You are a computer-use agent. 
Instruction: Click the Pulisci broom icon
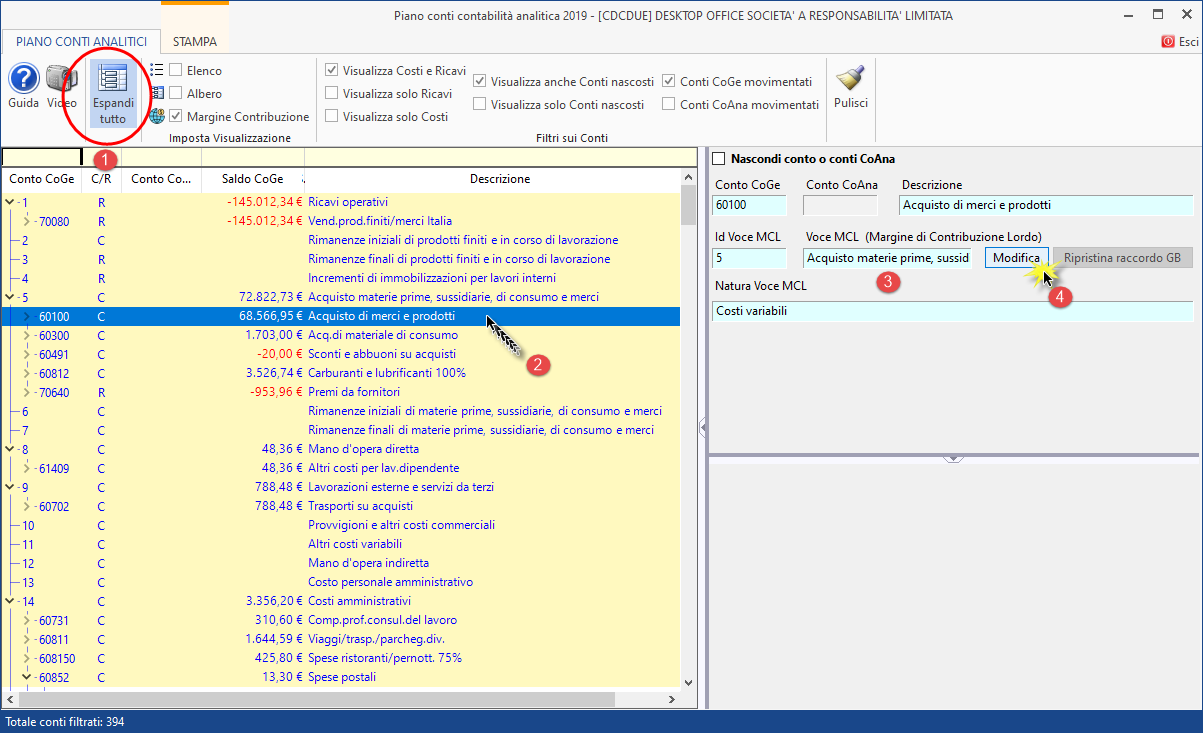pos(850,80)
